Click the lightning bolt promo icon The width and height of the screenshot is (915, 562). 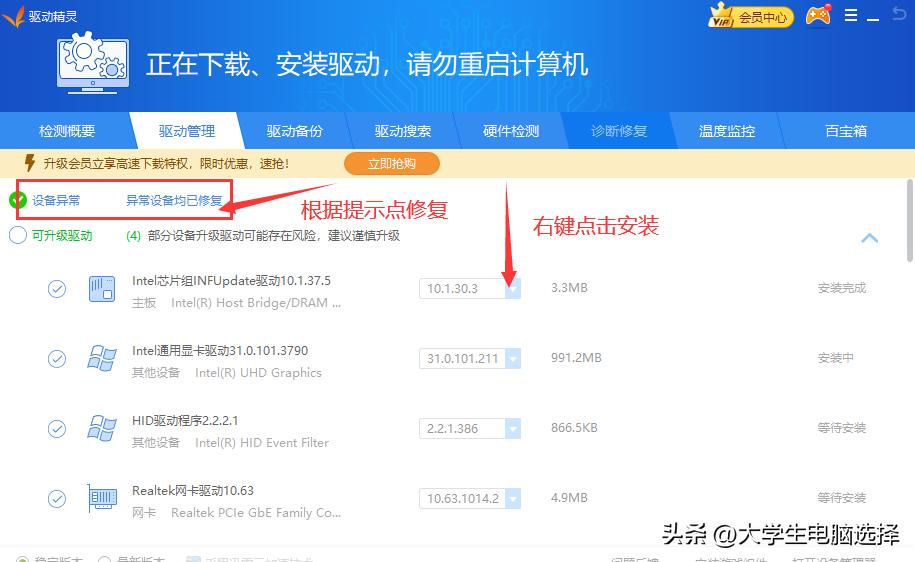coord(29,163)
